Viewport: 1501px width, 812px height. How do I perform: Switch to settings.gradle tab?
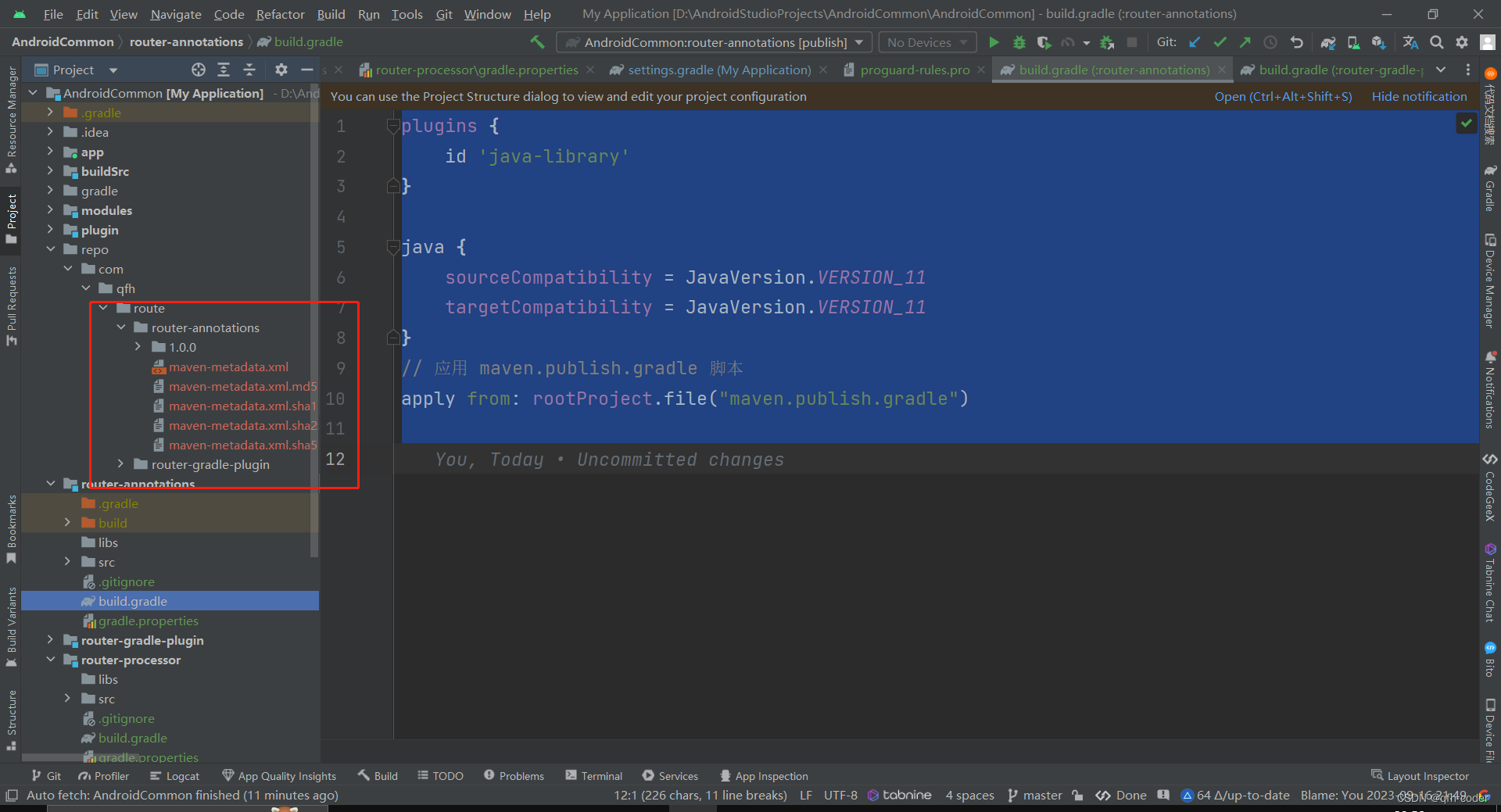pos(718,70)
